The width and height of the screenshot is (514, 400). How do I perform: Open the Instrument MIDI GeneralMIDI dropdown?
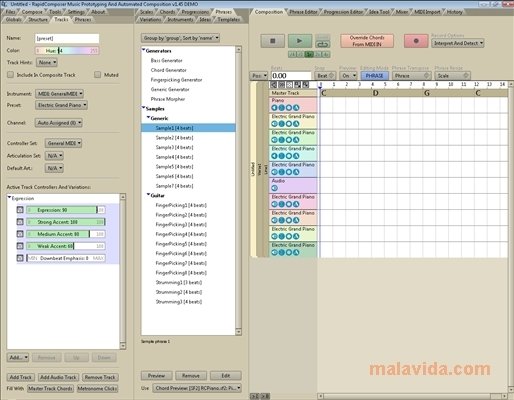[60, 94]
